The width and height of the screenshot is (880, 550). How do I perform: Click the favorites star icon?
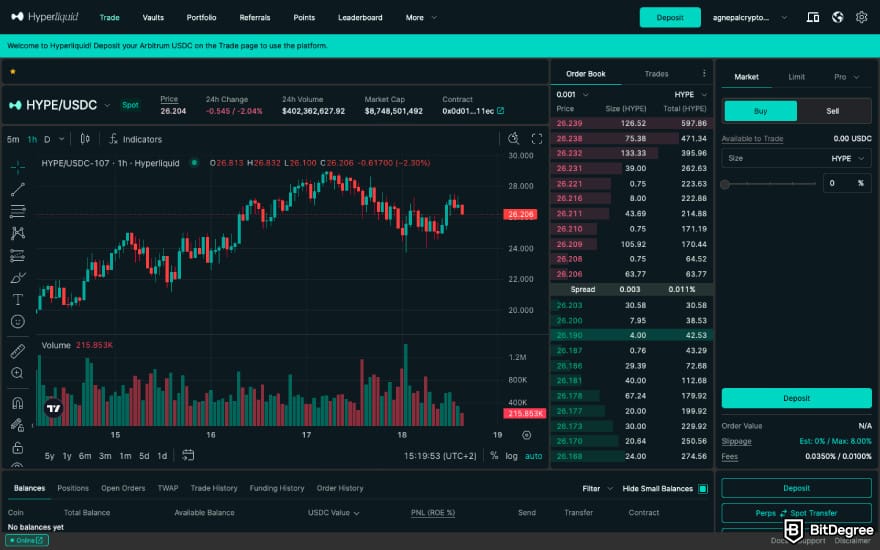coord(12,72)
